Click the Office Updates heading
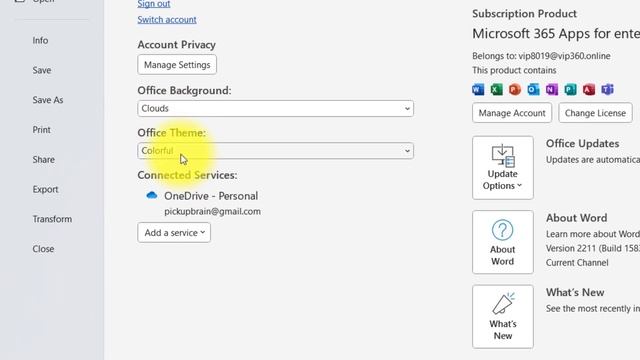640x360 pixels. (x=582, y=144)
